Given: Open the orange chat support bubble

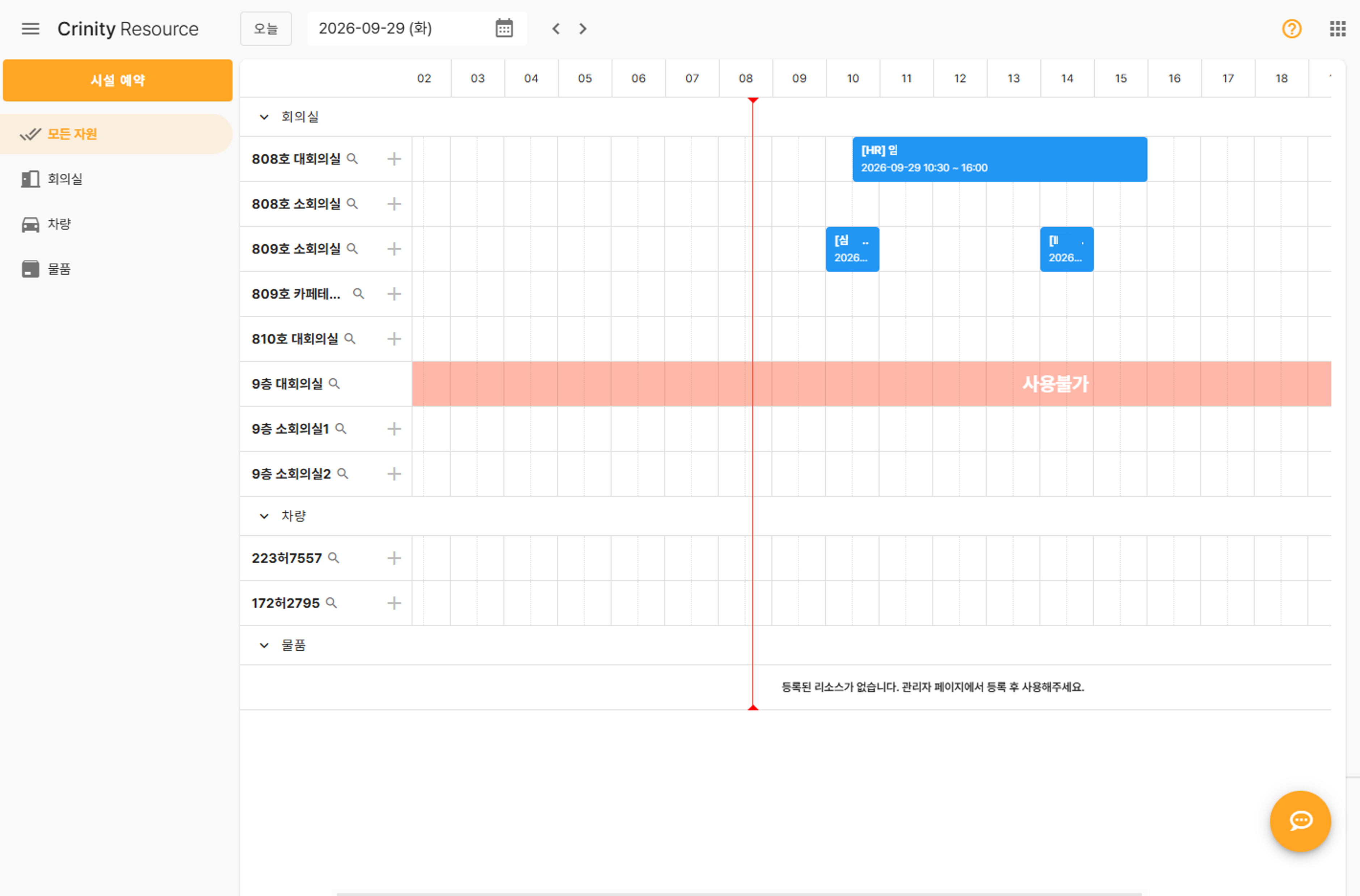Looking at the screenshot, I should click(x=1300, y=821).
